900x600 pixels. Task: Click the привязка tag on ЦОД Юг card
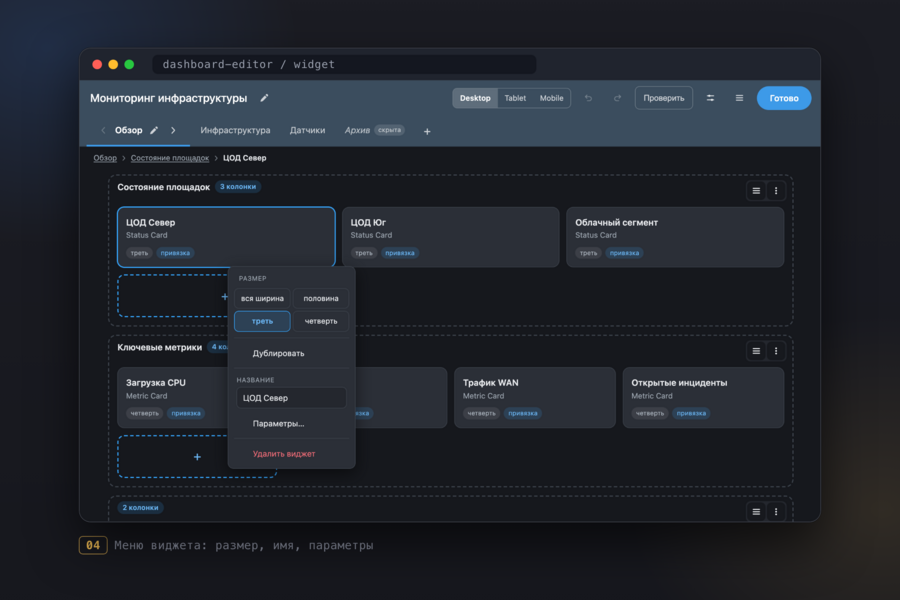pyautogui.click(x=400, y=253)
